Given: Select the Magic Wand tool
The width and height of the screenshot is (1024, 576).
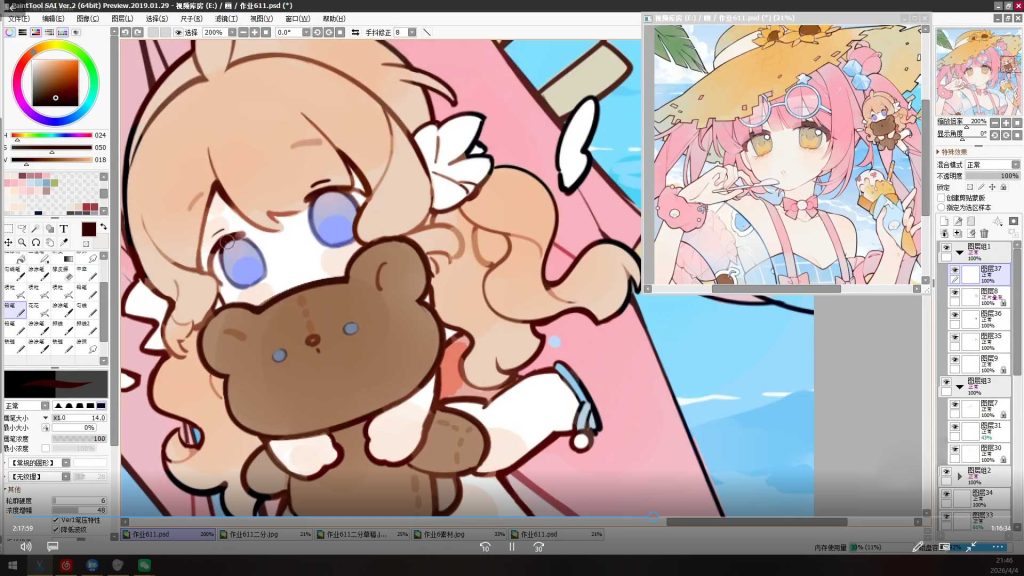Looking at the screenshot, I should [x=36, y=229].
